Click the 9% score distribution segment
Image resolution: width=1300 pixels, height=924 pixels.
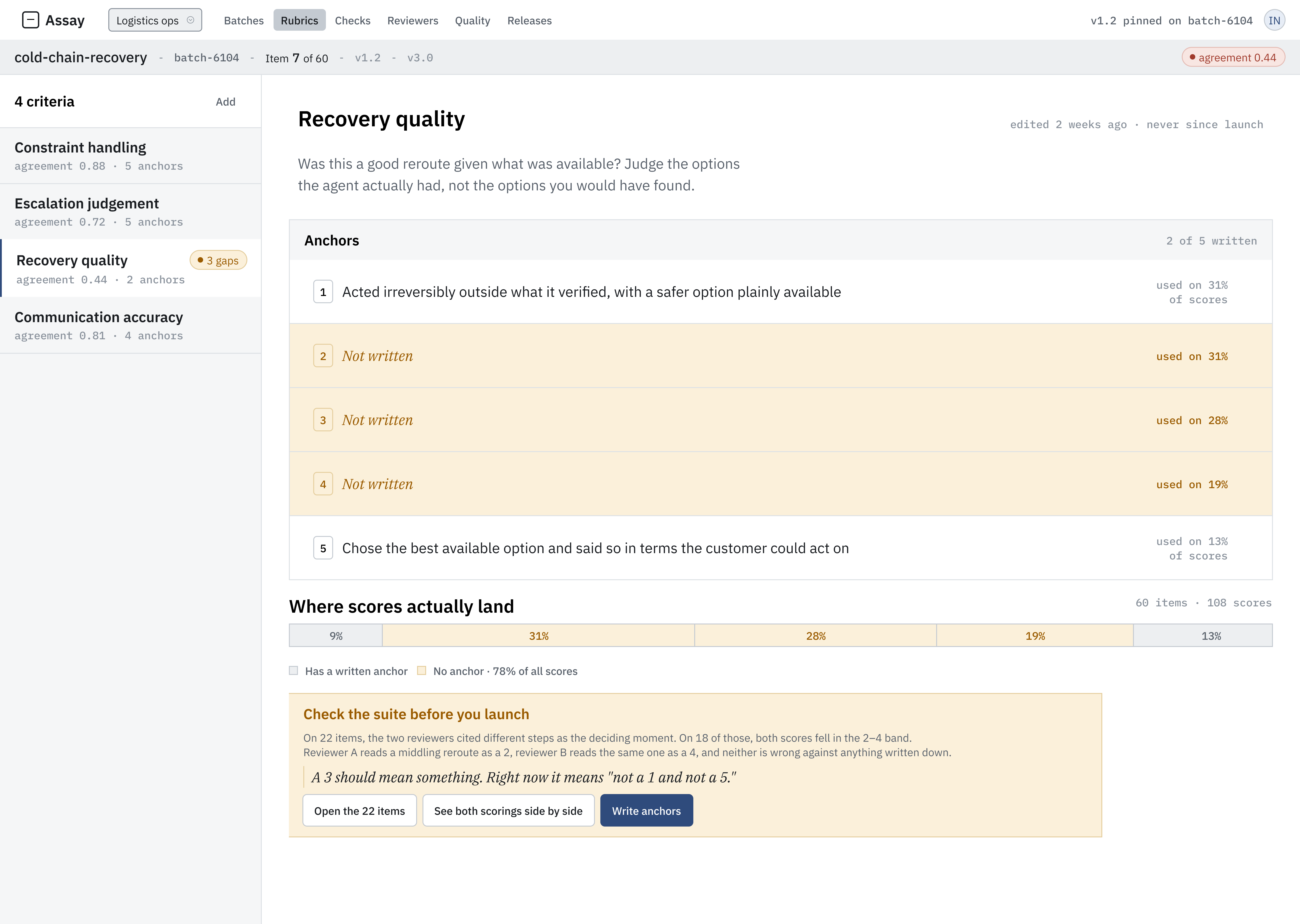click(x=336, y=635)
